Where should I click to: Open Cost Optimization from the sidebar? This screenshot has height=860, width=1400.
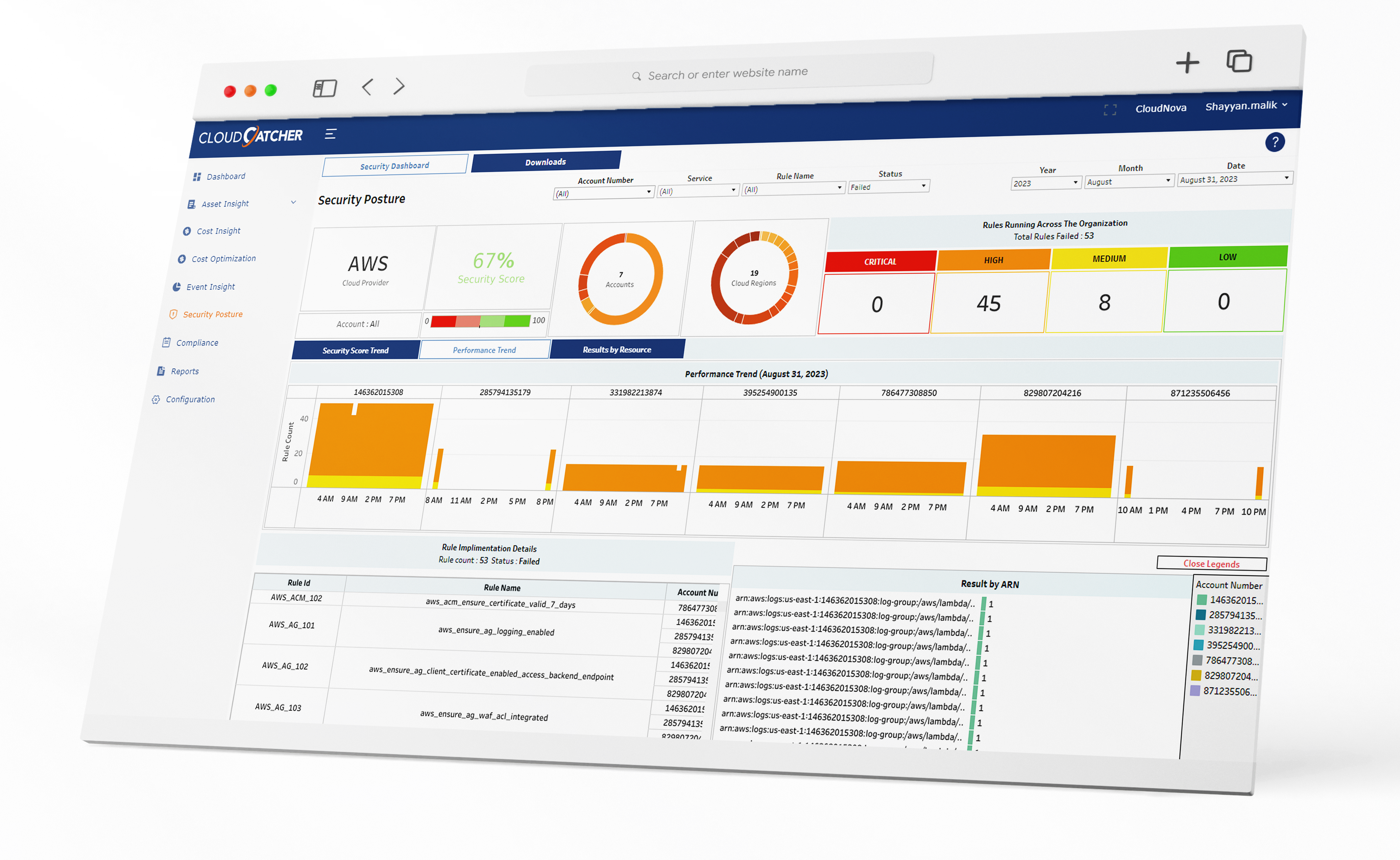click(x=223, y=259)
